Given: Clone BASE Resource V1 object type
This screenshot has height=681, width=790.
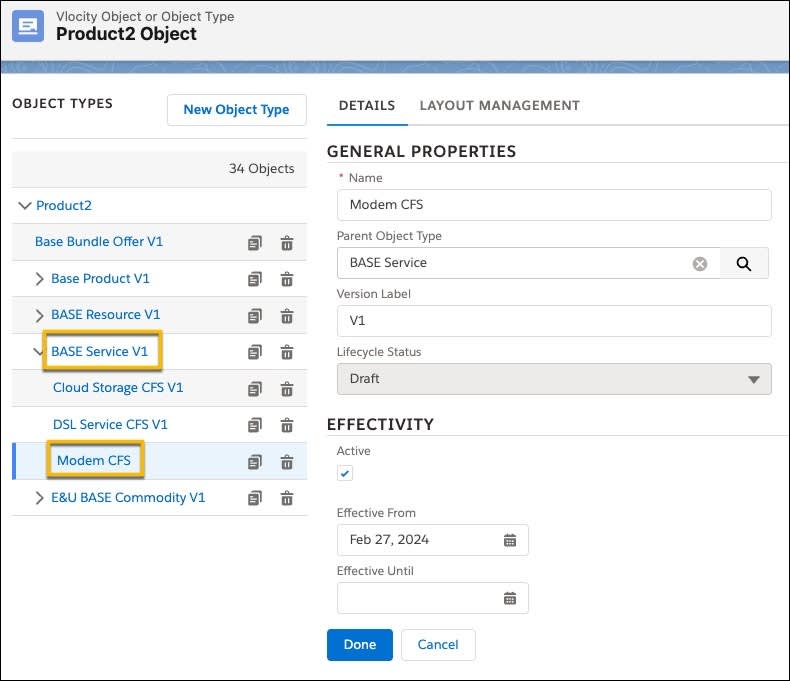Looking at the screenshot, I should pos(255,316).
